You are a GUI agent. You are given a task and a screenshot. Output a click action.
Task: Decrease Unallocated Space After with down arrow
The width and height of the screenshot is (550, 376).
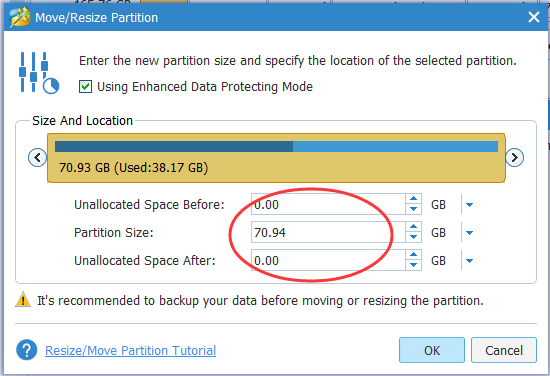click(413, 265)
